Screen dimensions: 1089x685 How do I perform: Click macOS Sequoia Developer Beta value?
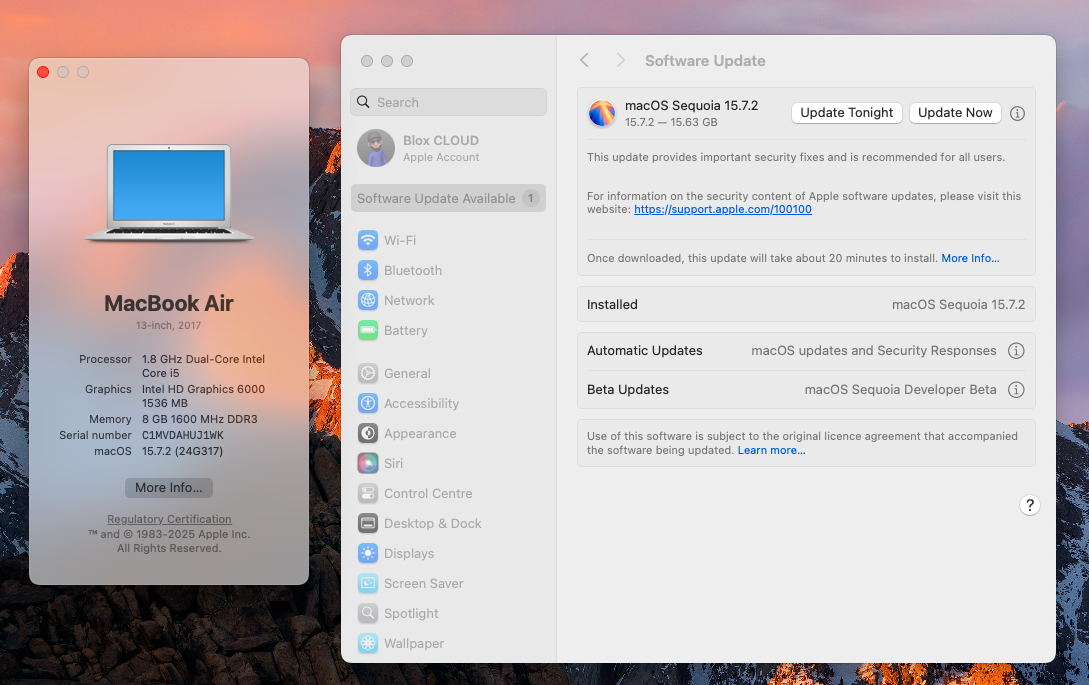pos(900,390)
